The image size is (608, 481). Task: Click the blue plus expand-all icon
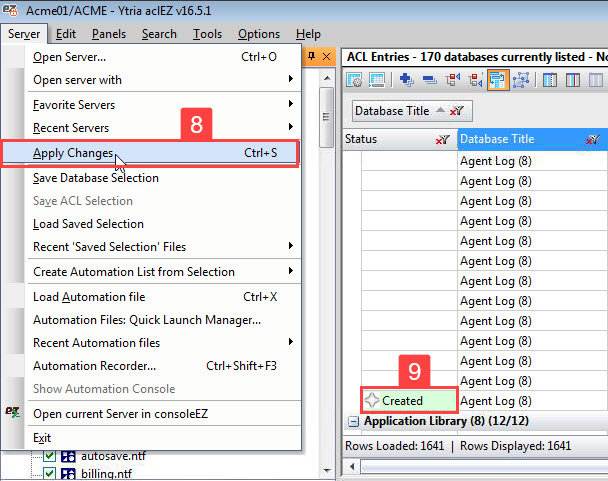click(406, 80)
